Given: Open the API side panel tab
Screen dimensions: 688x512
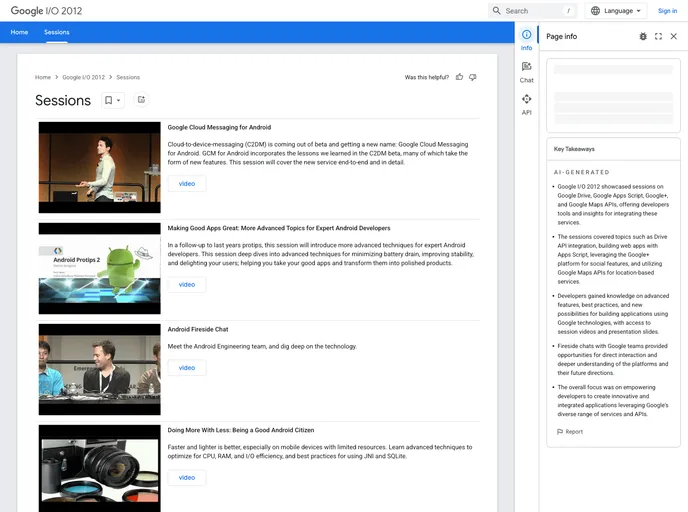Looking at the screenshot, I should point(527,104).
